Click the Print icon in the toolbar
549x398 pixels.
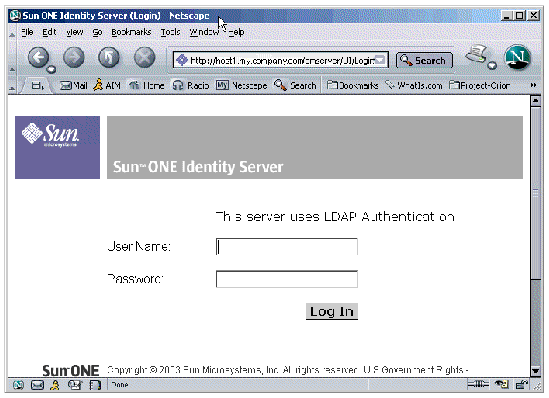476,54
